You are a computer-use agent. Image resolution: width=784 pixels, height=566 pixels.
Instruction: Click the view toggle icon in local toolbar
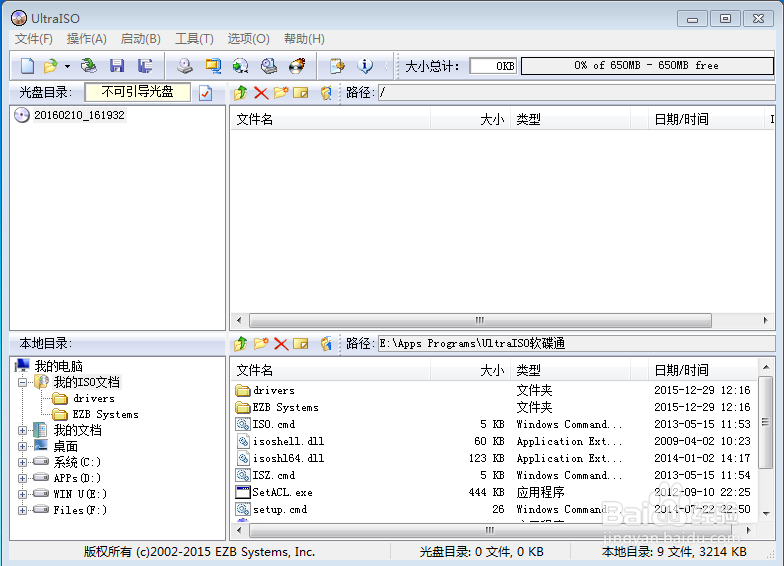point(326,344)
